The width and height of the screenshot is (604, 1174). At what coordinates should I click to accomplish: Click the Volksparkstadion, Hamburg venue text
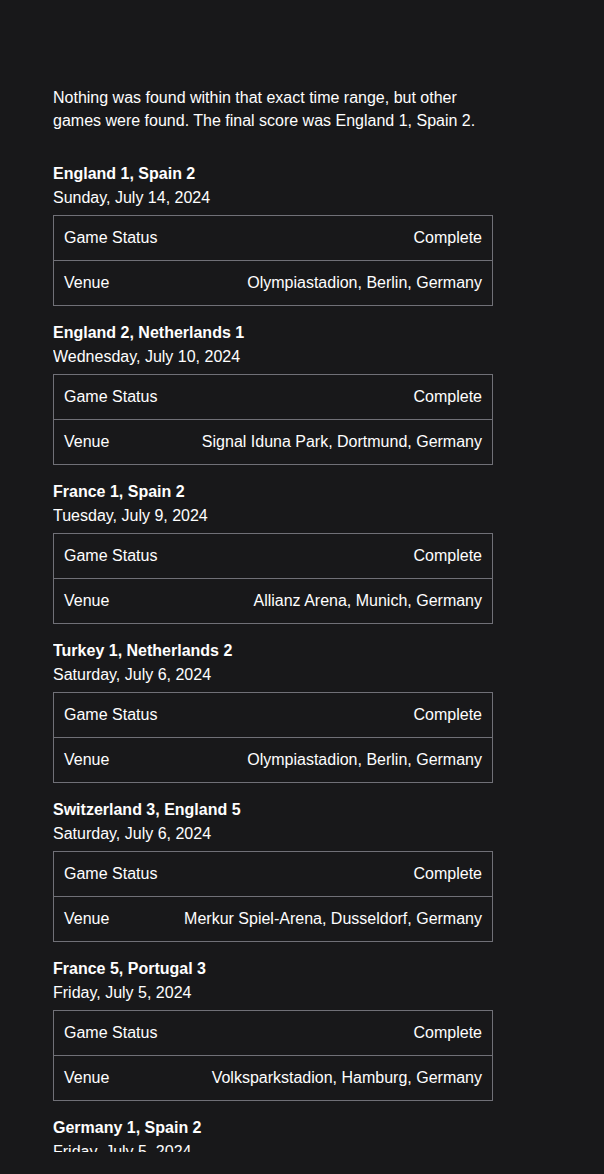click(x=346, y=1077)
